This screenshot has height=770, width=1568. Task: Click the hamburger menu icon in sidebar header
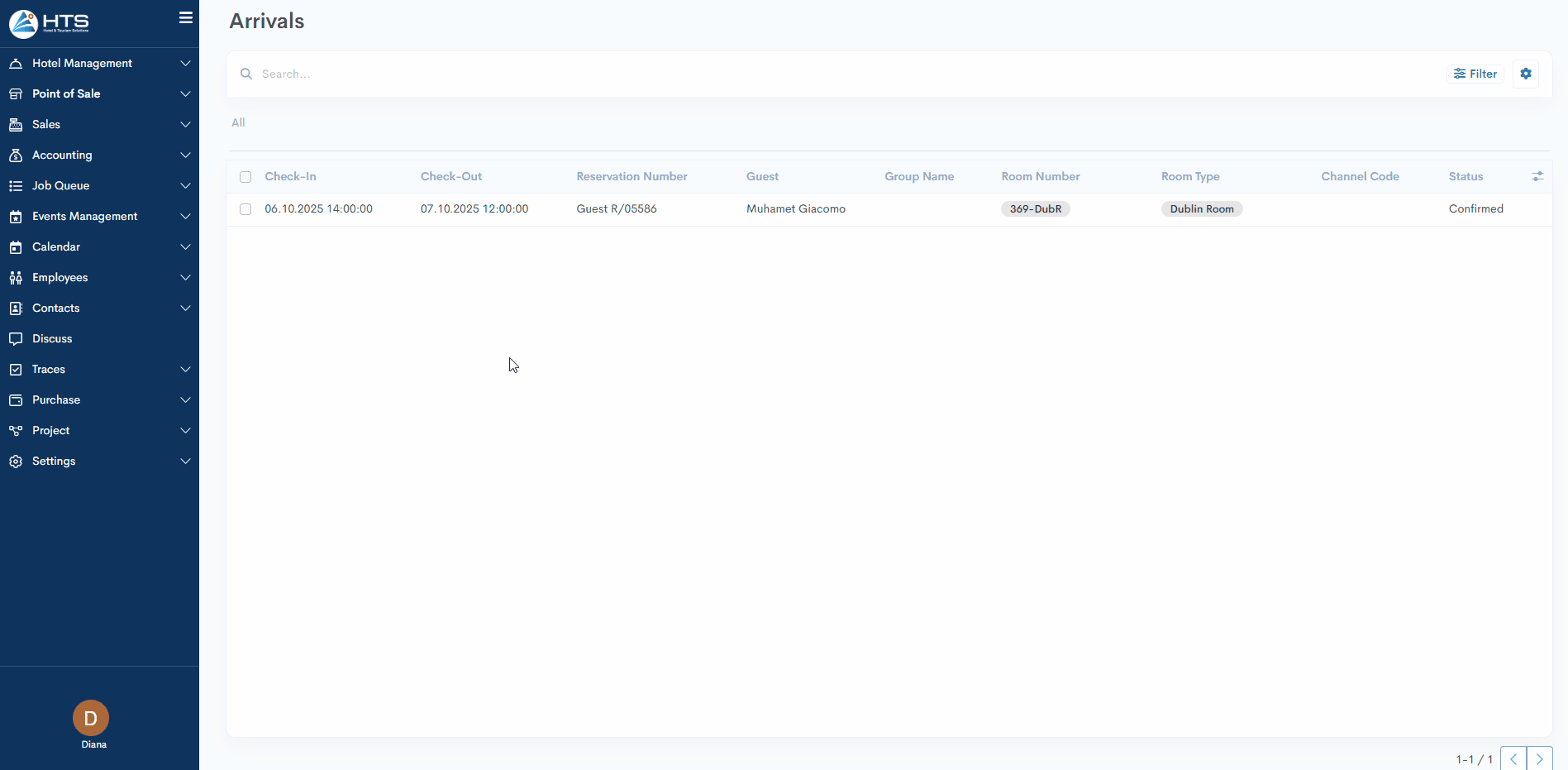(x=186, y=17)
